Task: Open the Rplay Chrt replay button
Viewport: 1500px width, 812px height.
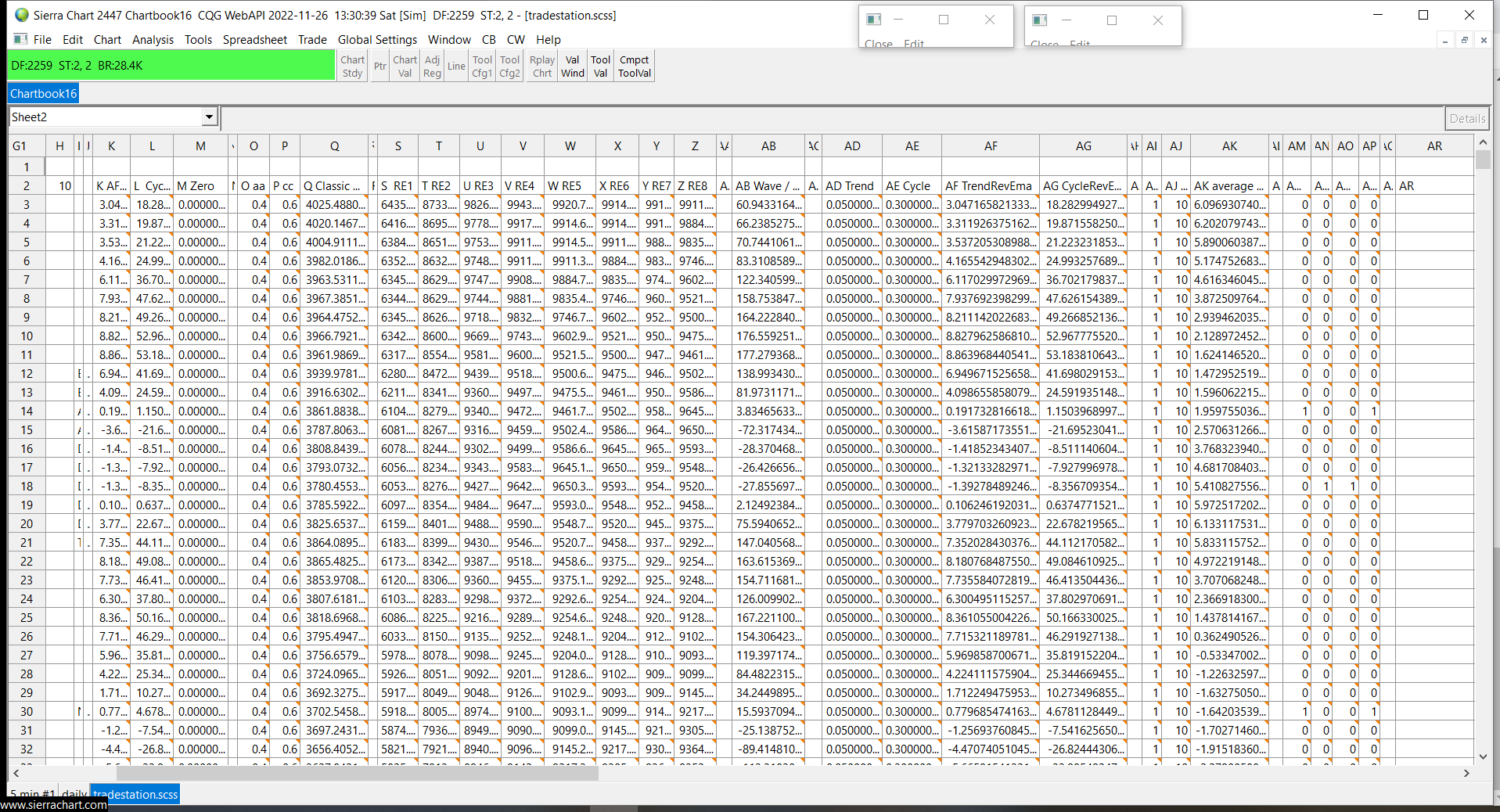Action: pyautogui.click(x=541, y=66)
